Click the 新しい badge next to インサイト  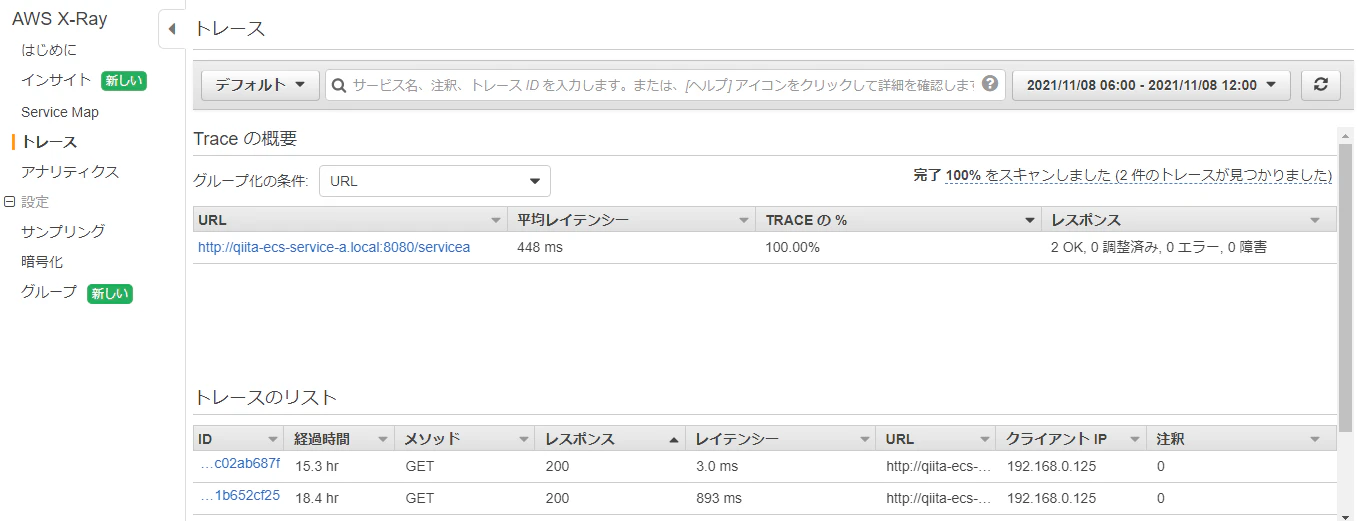point(124,81)
